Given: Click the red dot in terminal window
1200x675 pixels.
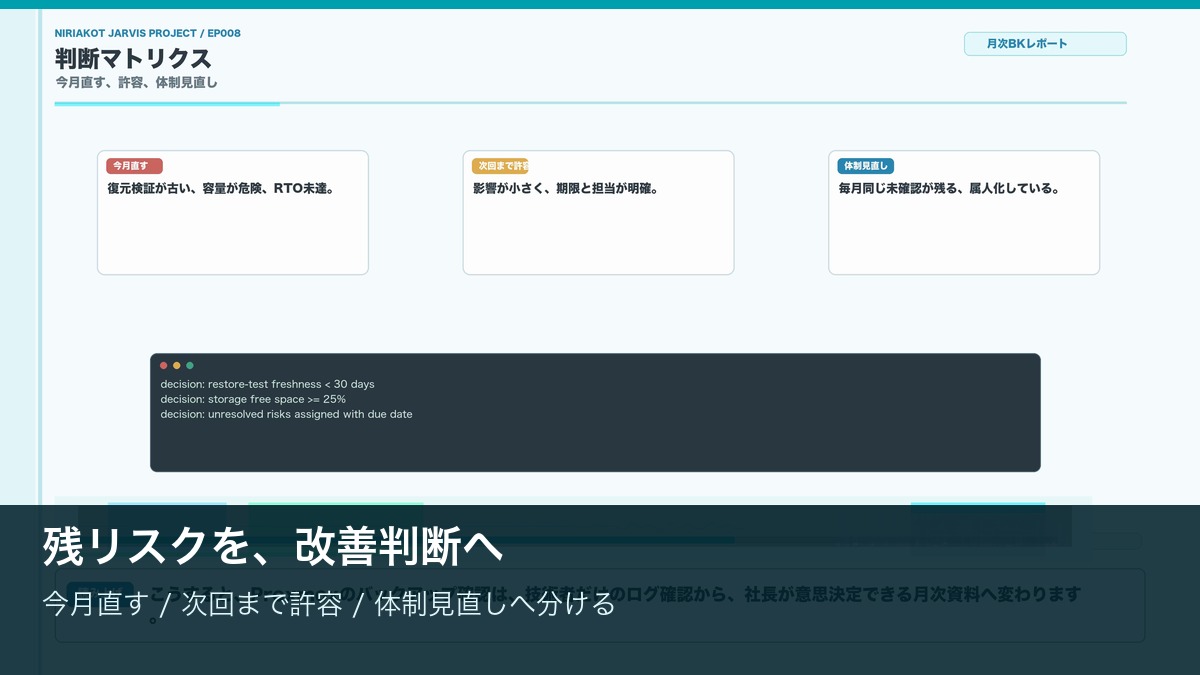Looking at the screenshot, I should click(164, 366).
